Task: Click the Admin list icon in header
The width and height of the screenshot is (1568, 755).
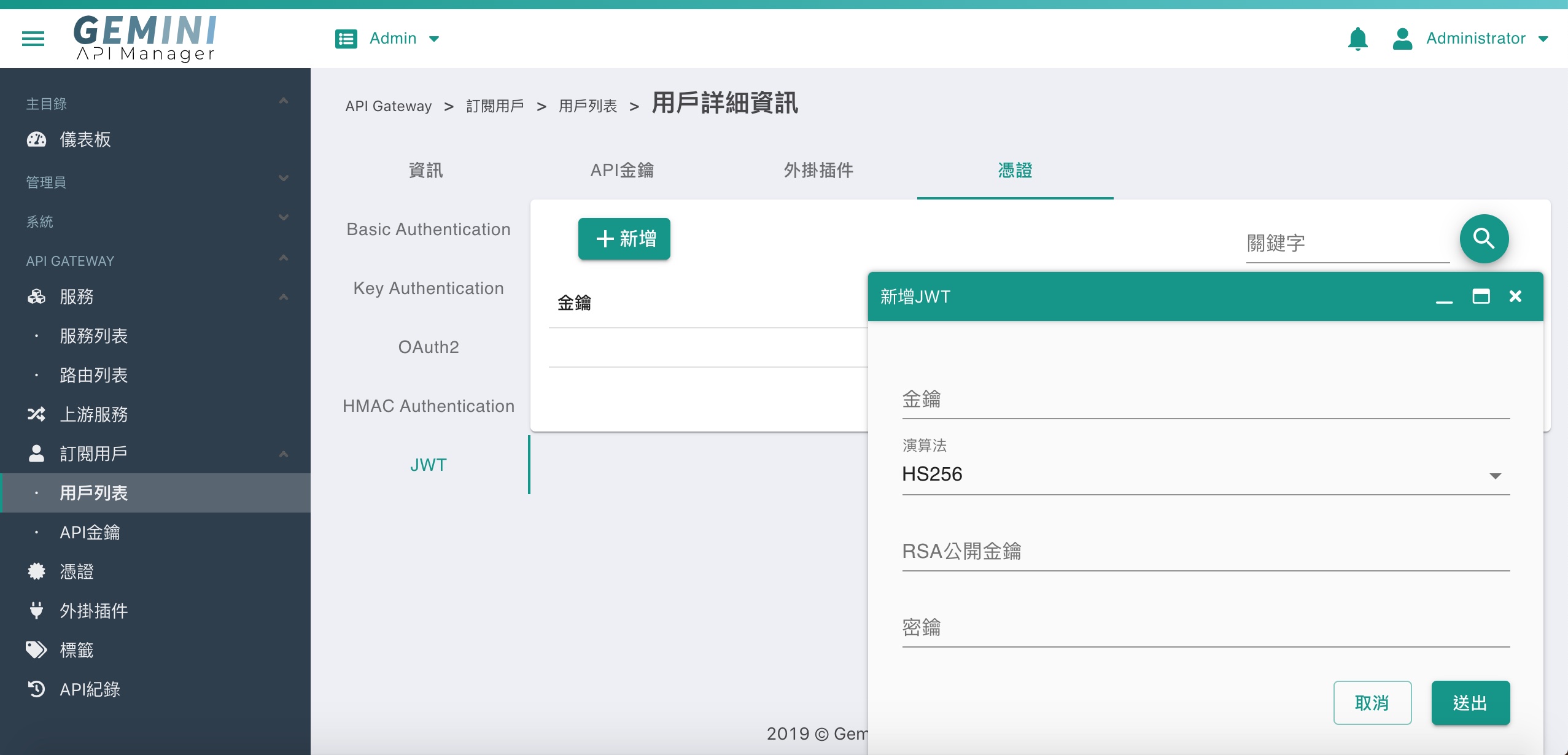Action: tap(346, 39)
